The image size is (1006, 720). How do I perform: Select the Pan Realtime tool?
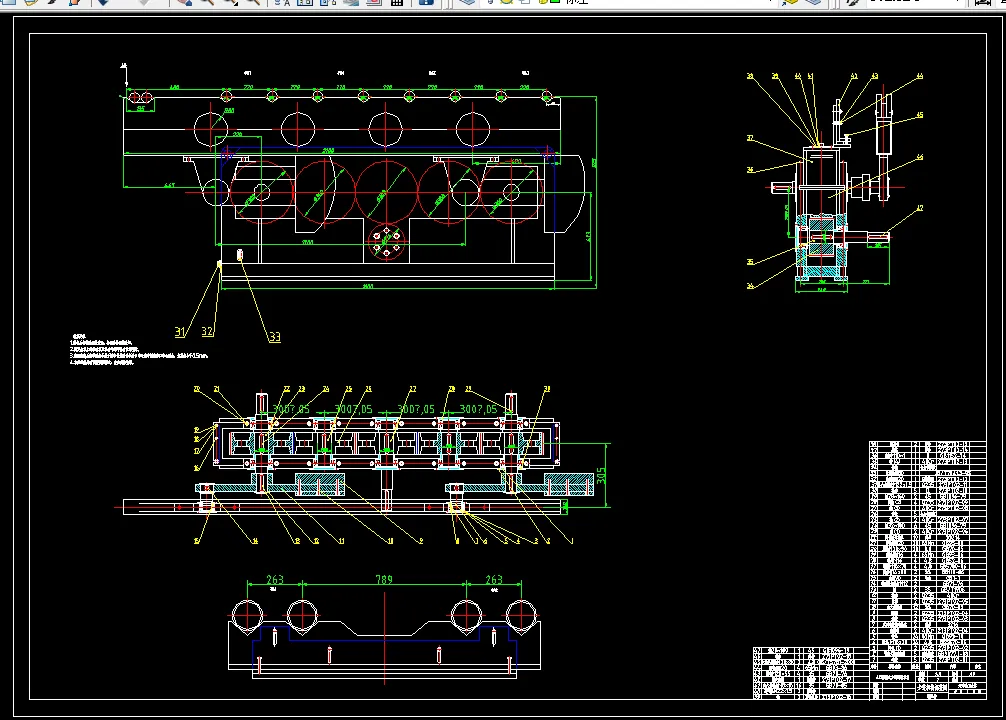tap(183, 3)
